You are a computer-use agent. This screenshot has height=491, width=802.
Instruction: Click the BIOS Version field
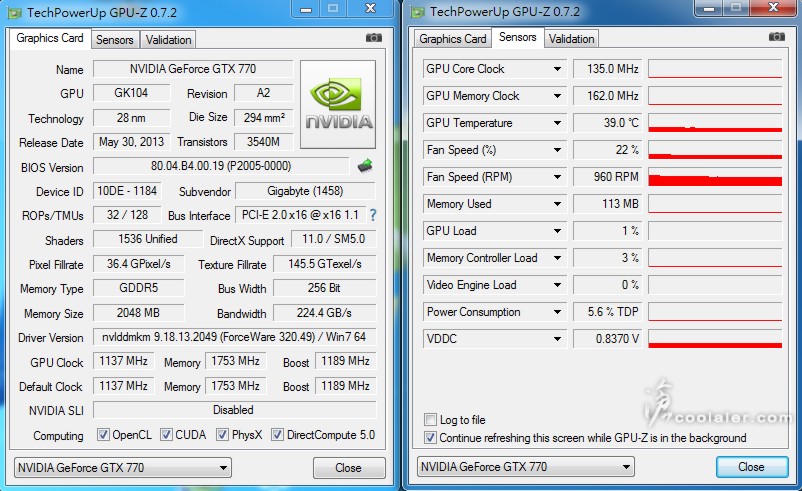pos(221,166)
